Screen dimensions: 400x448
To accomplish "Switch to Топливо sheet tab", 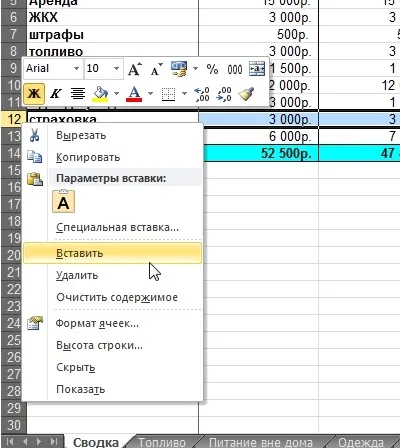I will 162,442.
